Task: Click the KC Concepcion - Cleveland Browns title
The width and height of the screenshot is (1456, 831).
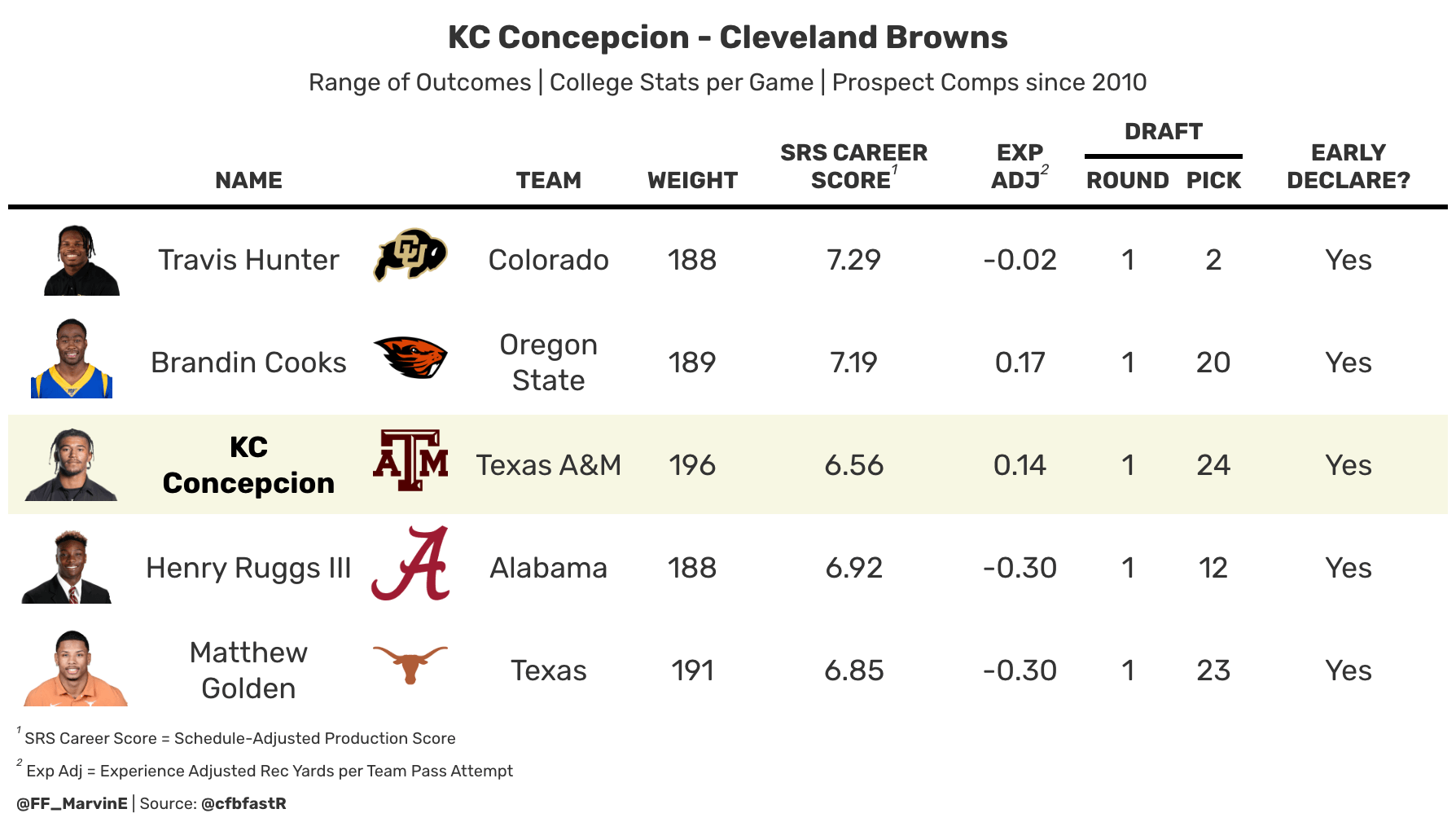Action: click(728, 37)
